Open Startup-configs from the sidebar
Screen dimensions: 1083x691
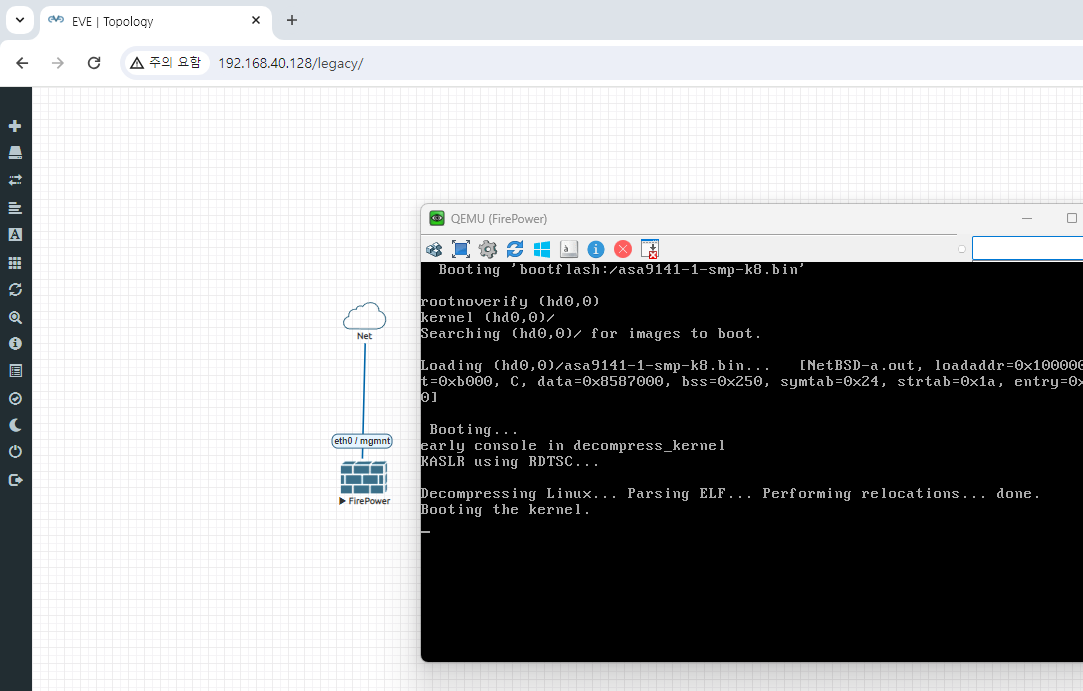[x=15, y=207]
